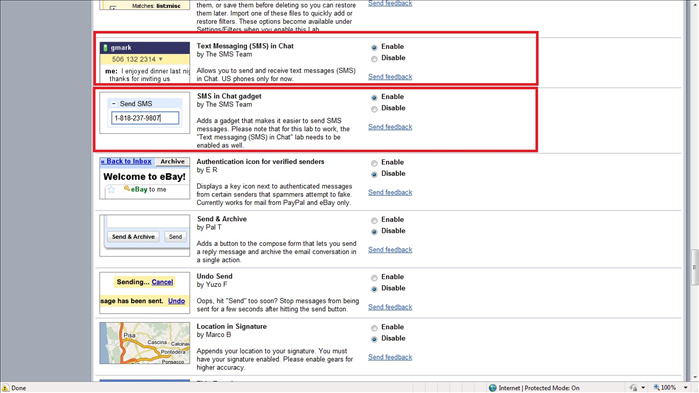
Task: Collapse the Send SMS gadget minus icon
Action: pos(114,103)
